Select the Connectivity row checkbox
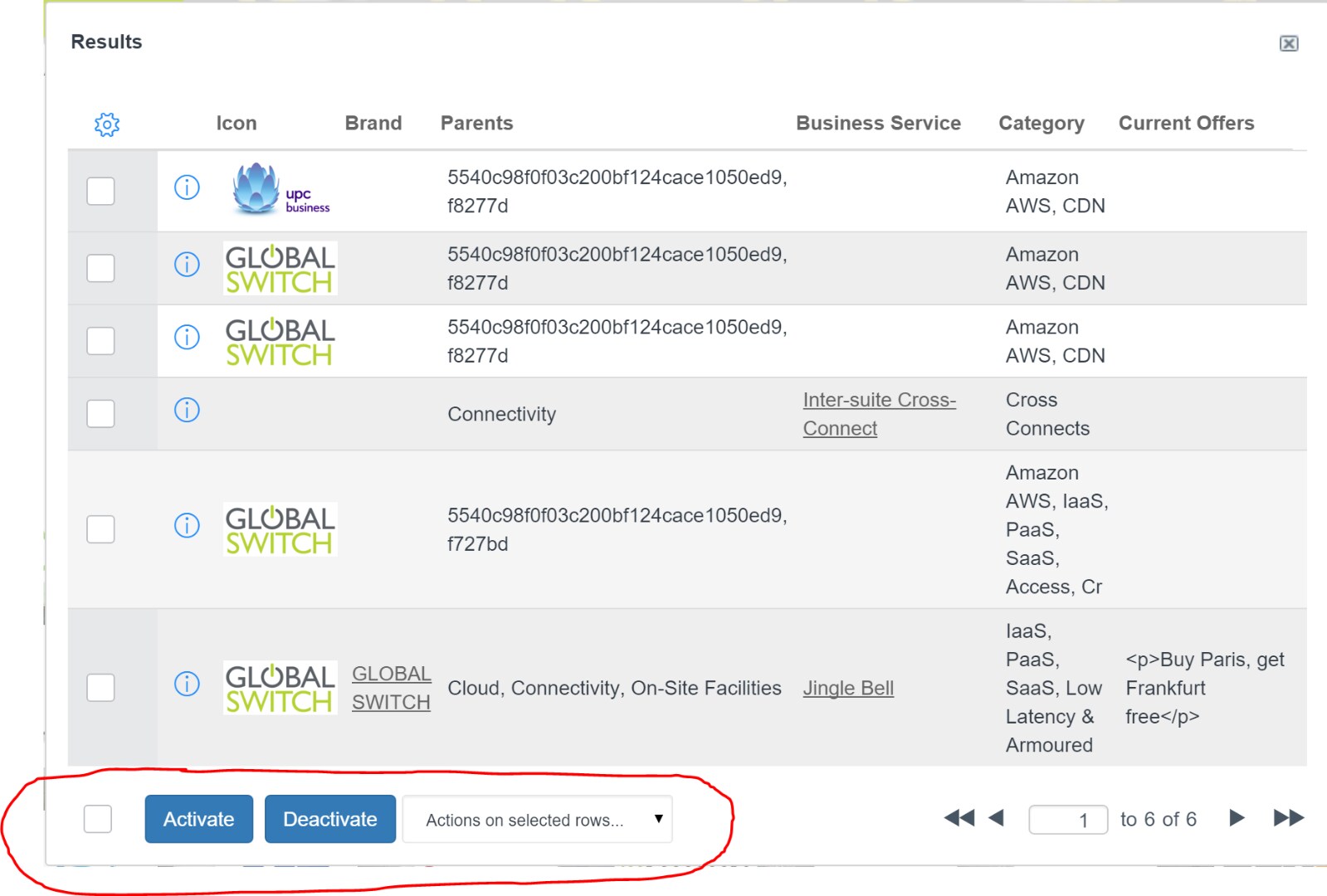1327x896 pixels. (x=100, y=413)
